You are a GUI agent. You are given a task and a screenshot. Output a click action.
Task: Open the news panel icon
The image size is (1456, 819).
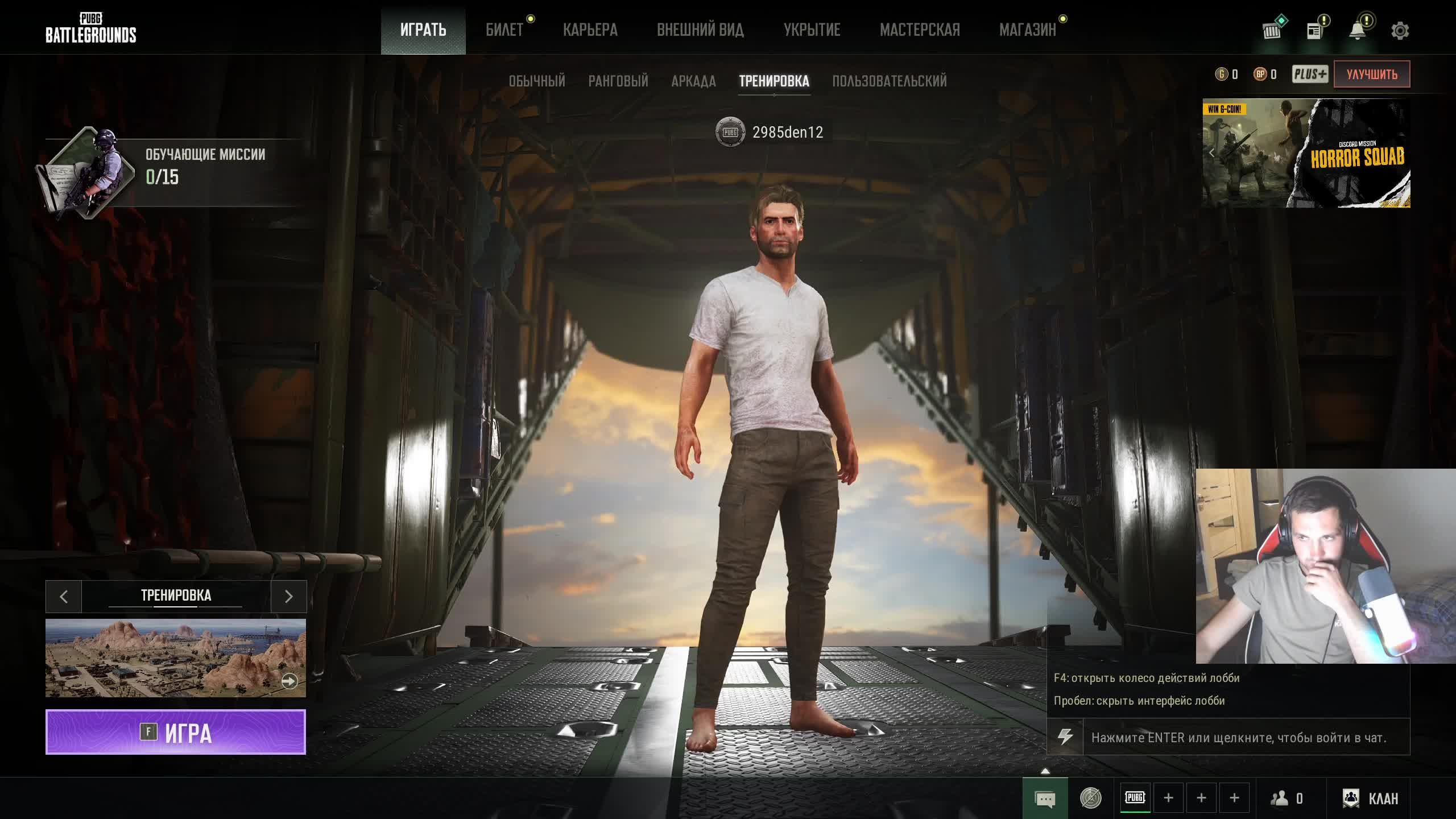1315,31
